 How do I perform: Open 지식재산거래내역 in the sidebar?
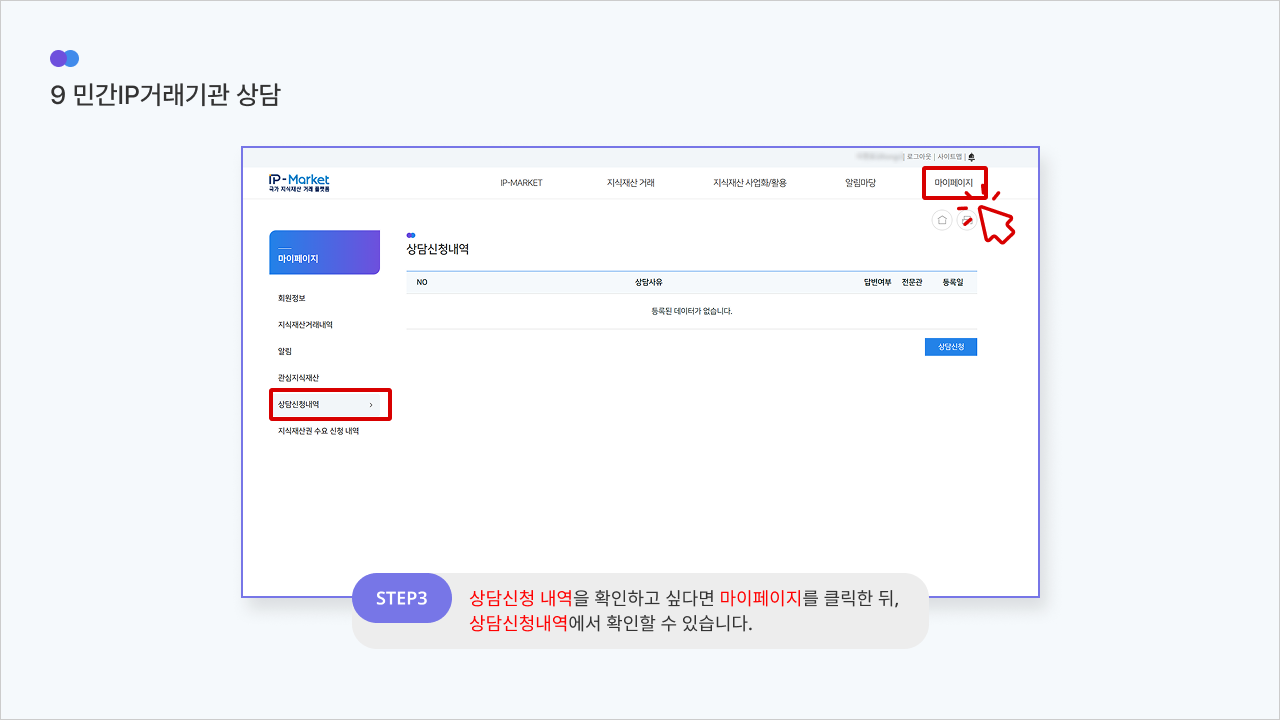[x=305, y=325]
